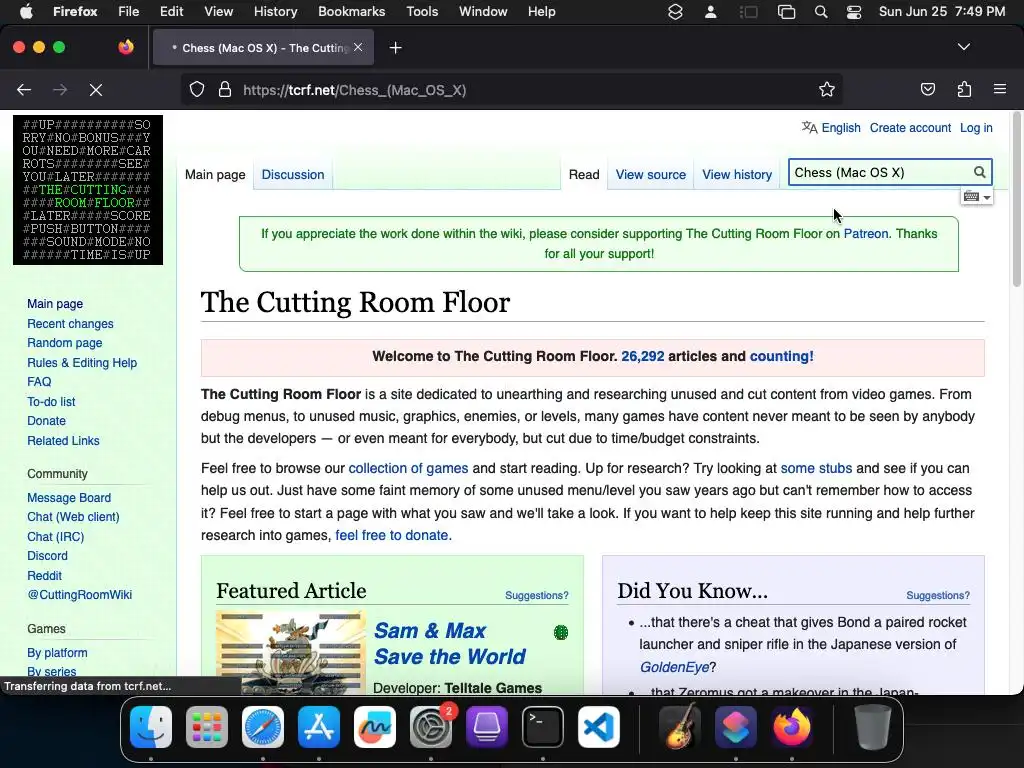Click the Log in link
The width and height of the screenshot is (1024, 768).
click(976, 128)
